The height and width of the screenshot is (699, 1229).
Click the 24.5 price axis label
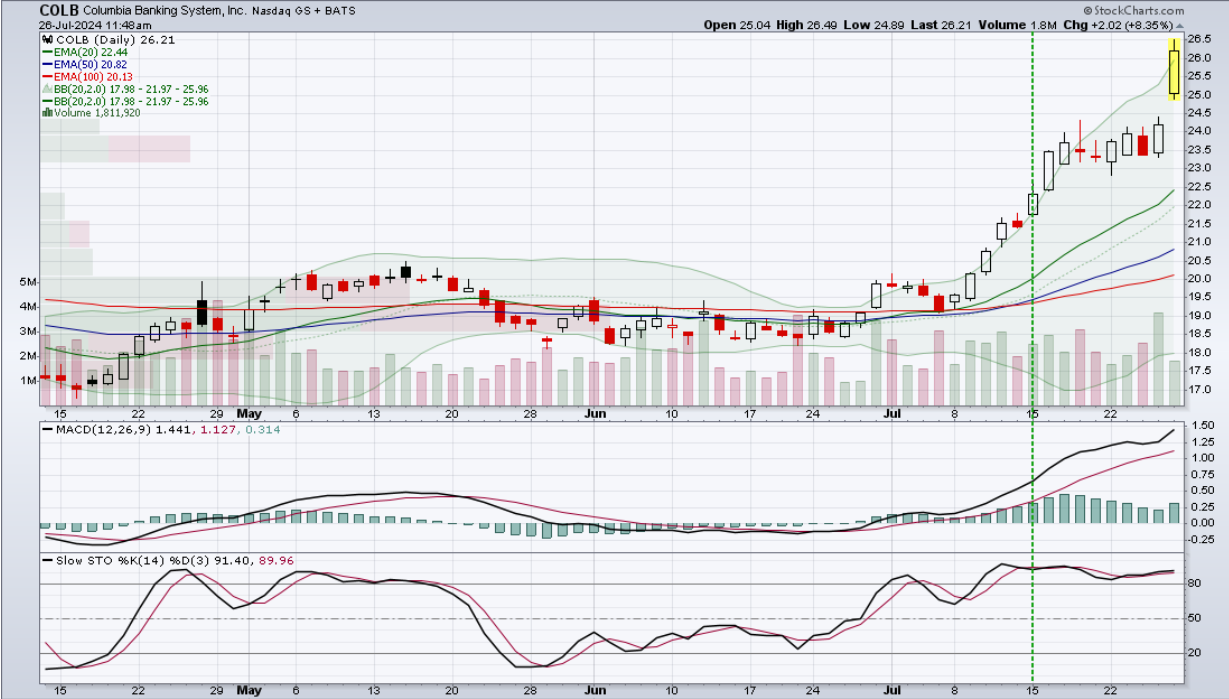(1201, 113)
